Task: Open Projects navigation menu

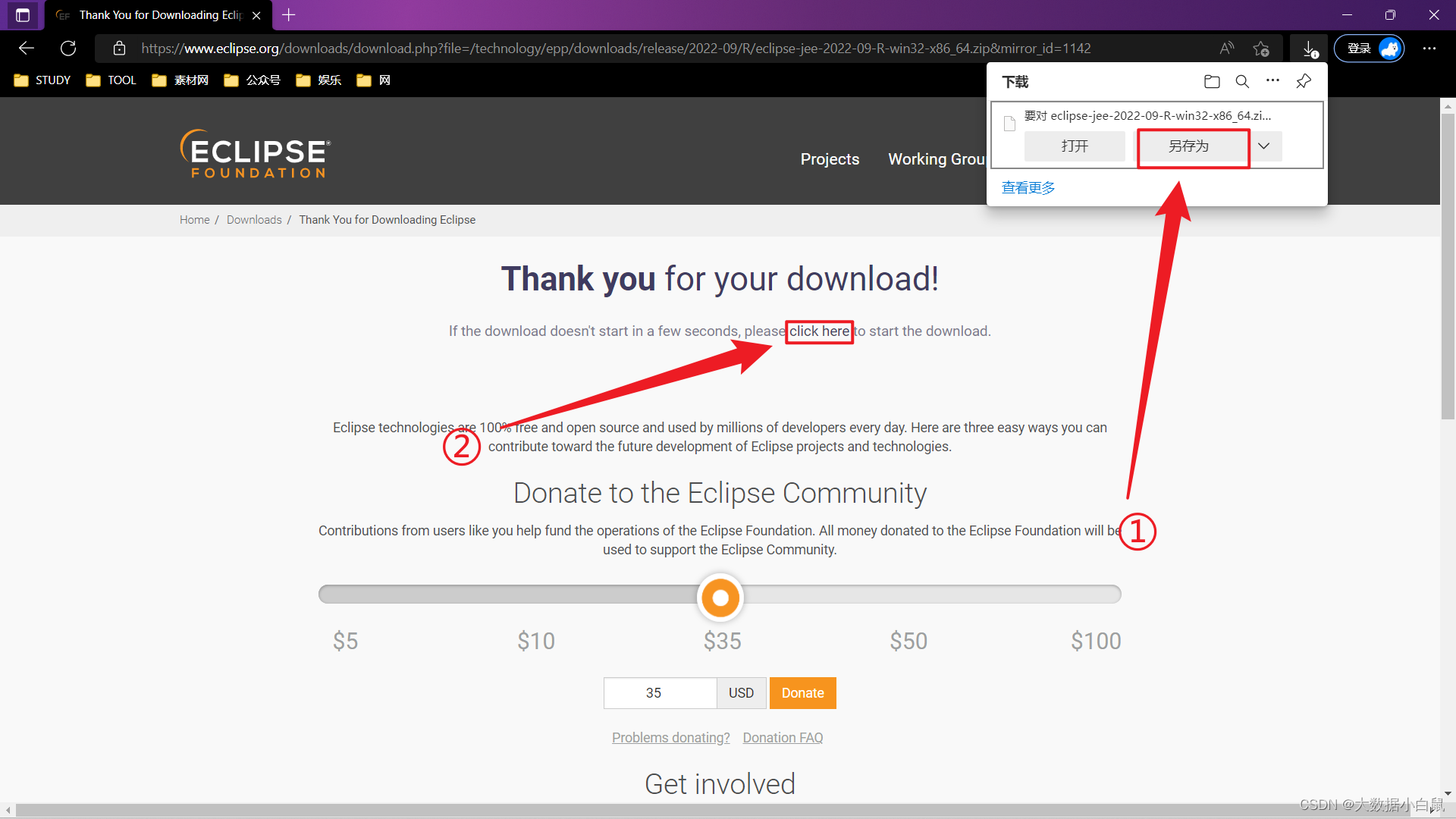Action: [x=830, y=159]
